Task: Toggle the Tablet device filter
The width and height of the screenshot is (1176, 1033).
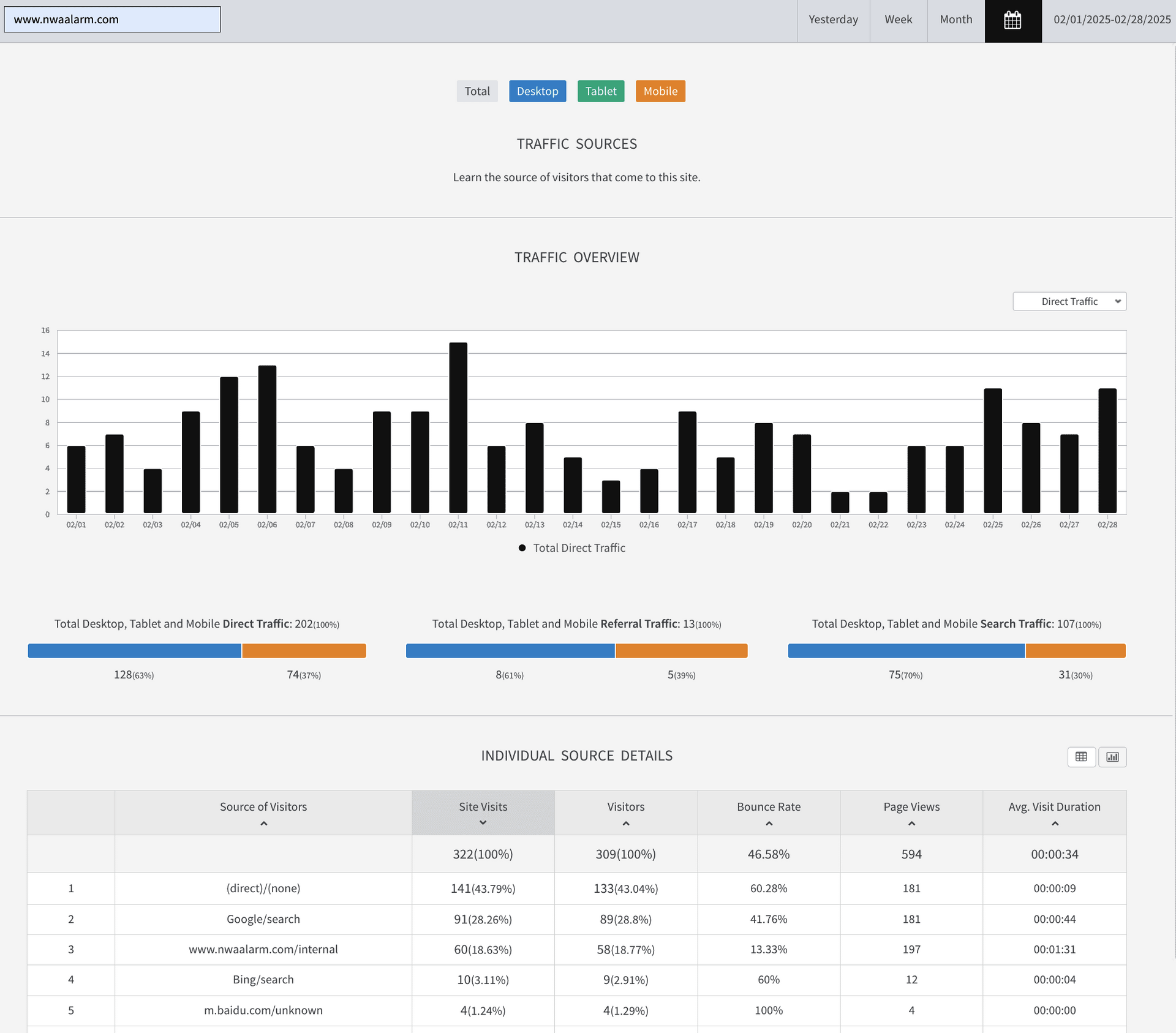Action: coord(600,91)
